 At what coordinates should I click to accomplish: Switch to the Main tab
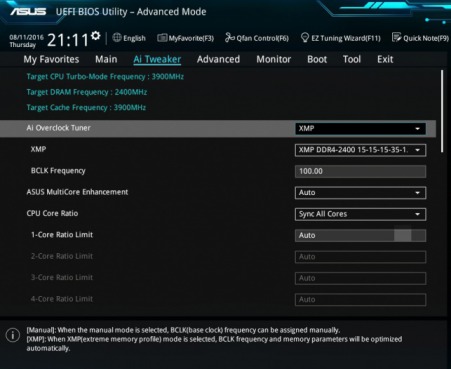tap(106, 59)
